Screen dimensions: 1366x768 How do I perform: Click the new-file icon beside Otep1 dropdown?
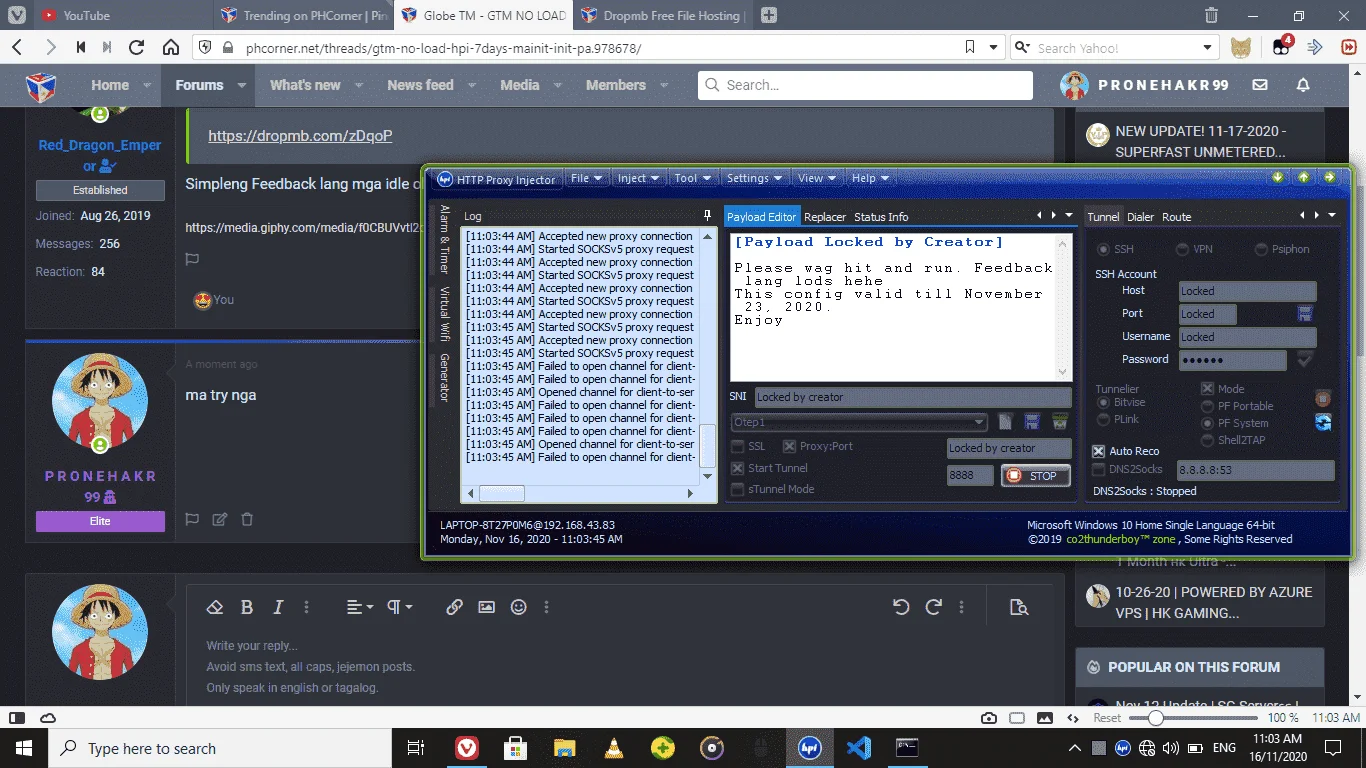(1006, 422)
